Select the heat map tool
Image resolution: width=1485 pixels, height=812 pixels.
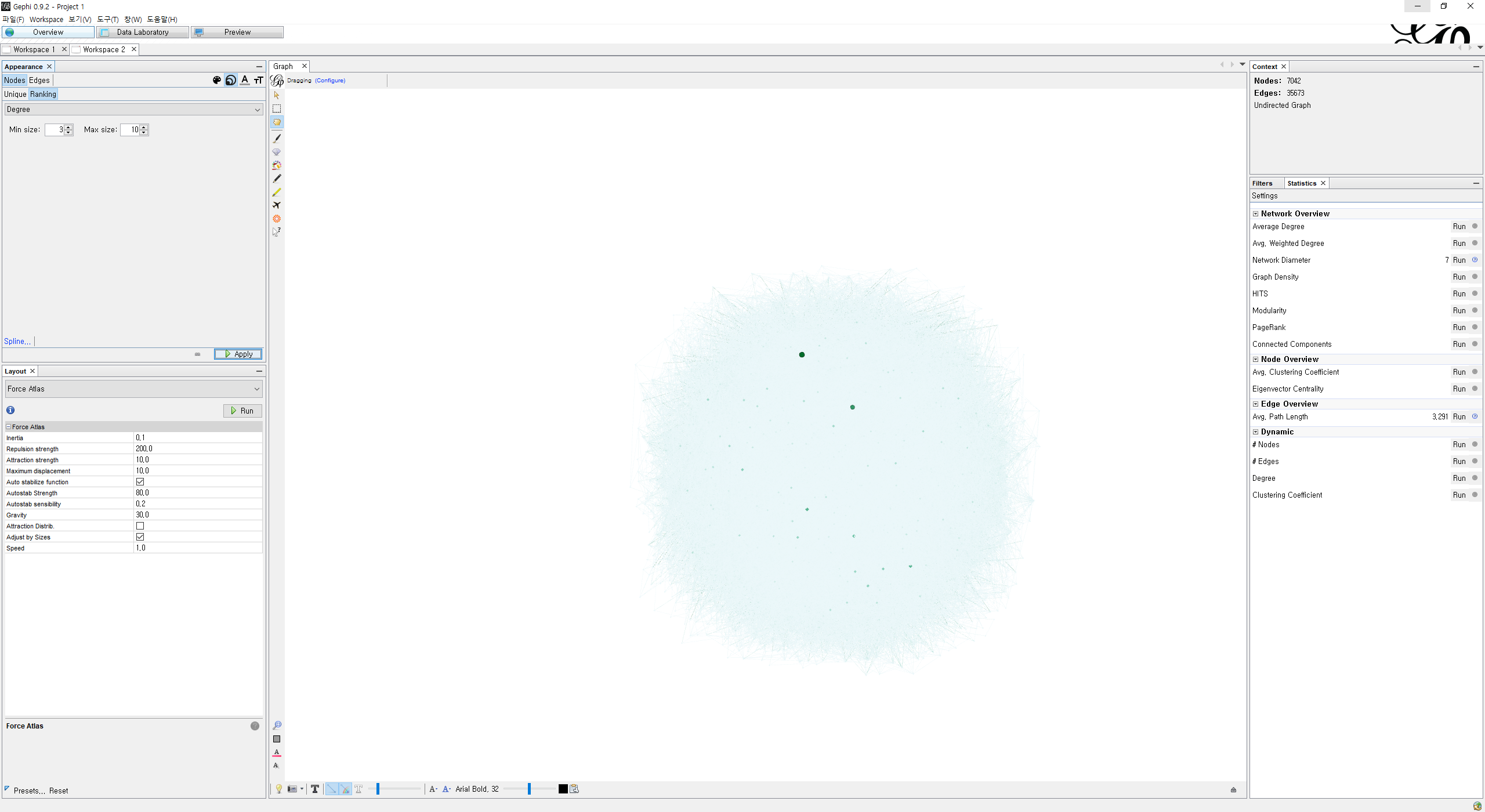[277, 219]
